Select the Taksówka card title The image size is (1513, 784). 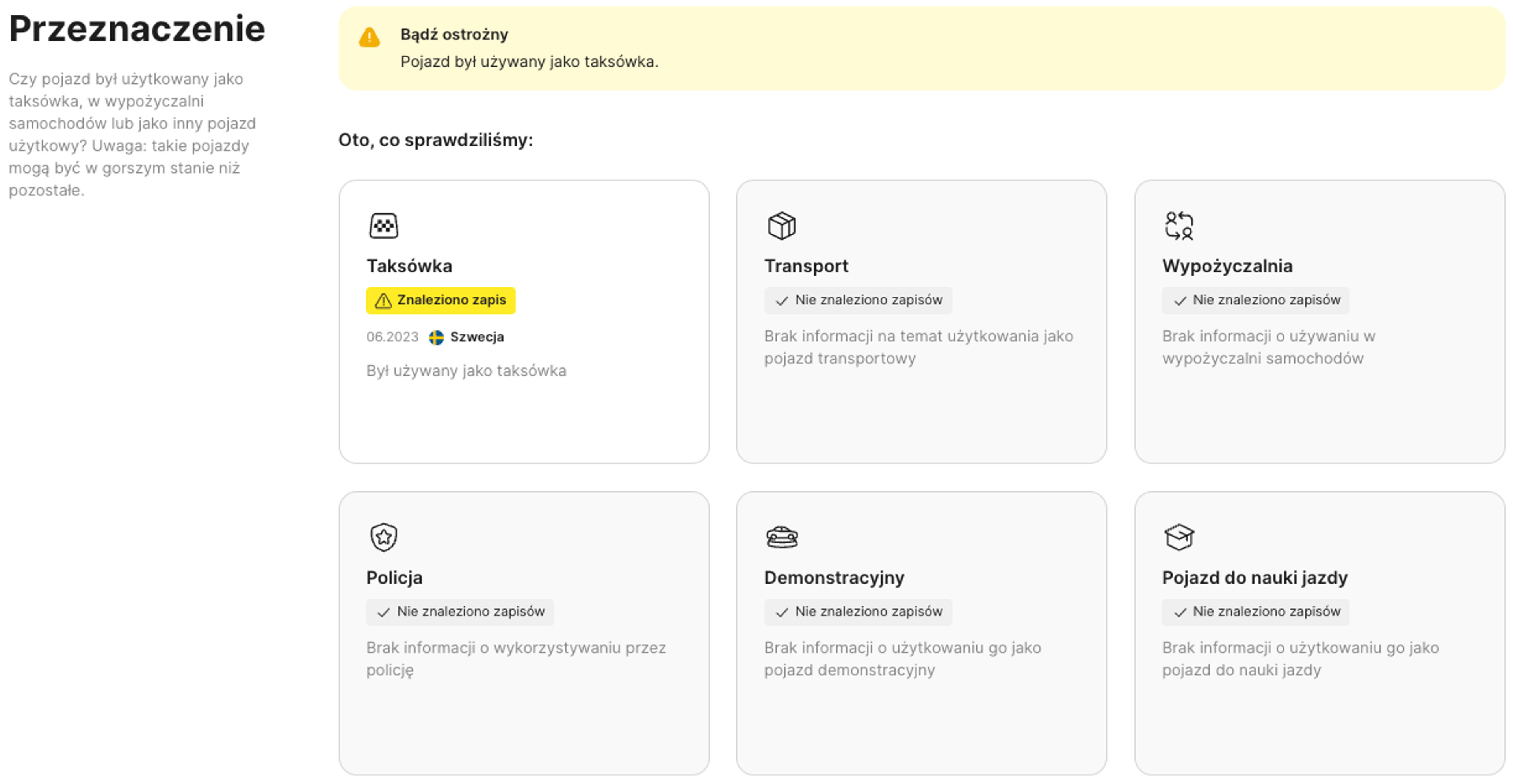coord(409,267)
